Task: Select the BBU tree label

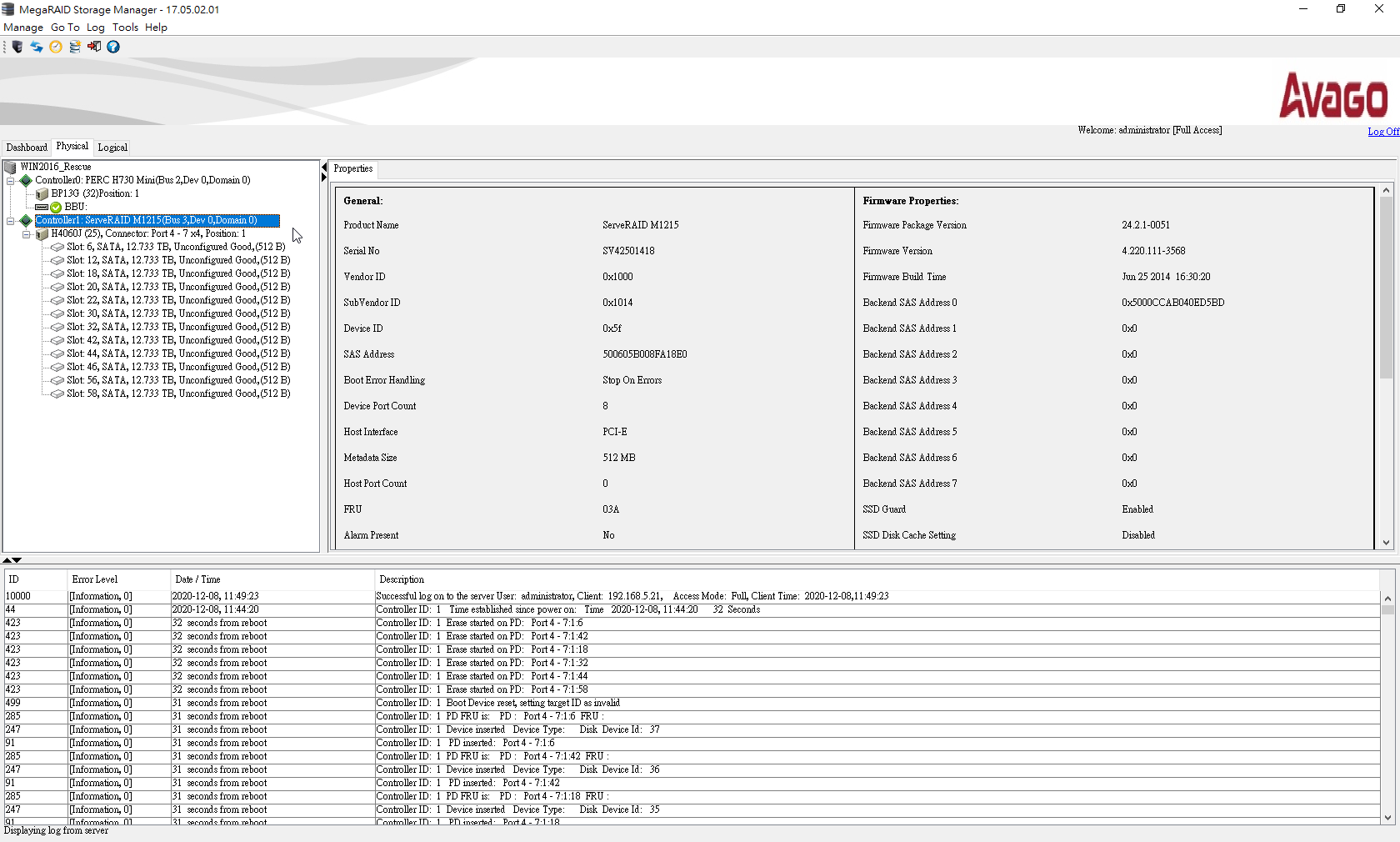Action: tap(75, 207)
